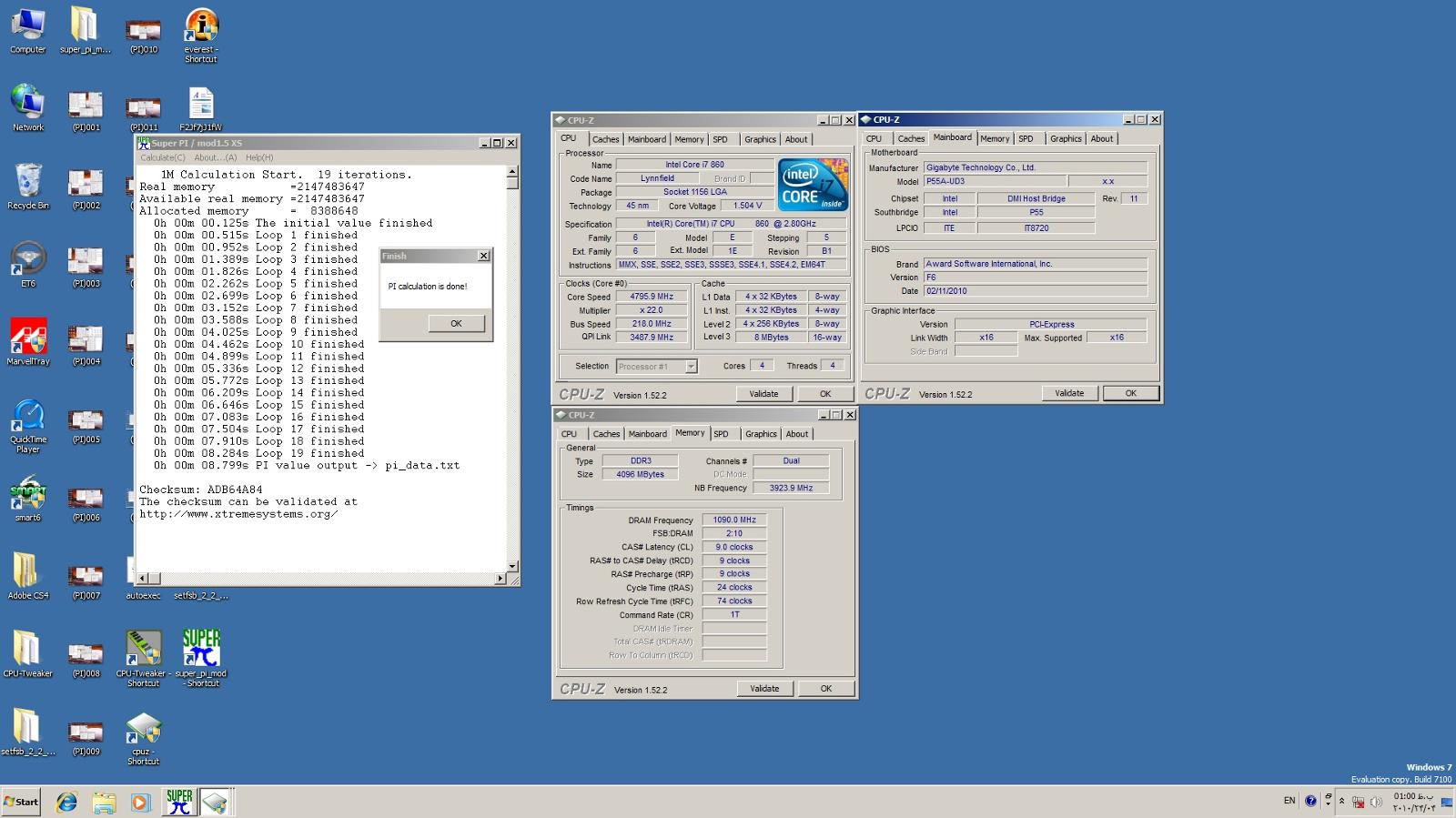This screenshot has width=1456, height=818.
Task: Select CPU tab in CPU-Z Mainboard window
Action: click(875, 138)
